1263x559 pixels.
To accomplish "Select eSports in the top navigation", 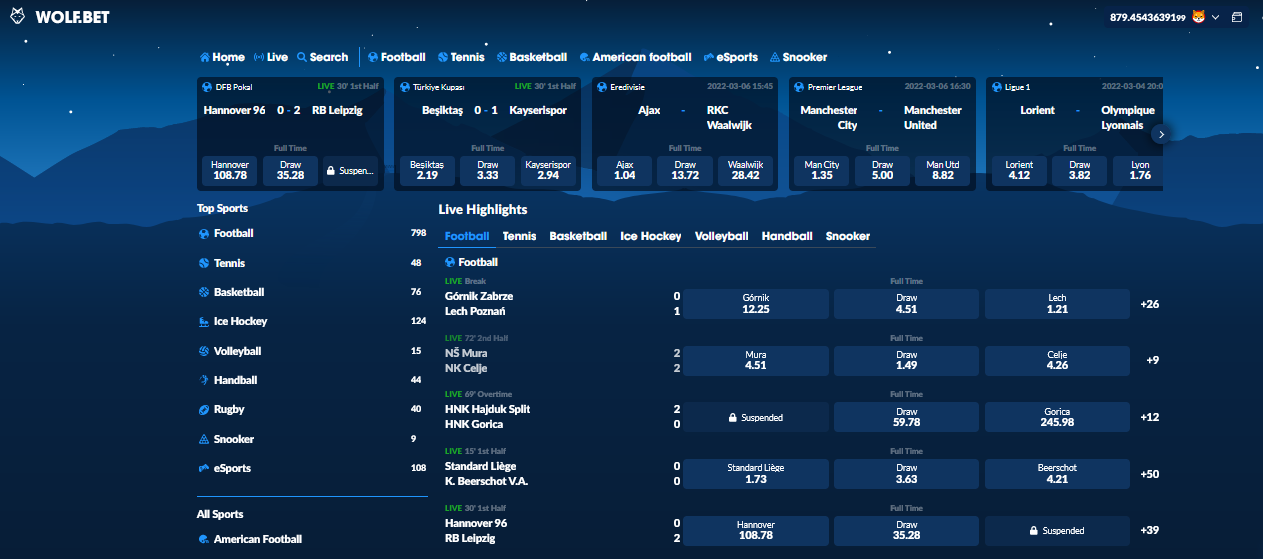I will [730, 57].
